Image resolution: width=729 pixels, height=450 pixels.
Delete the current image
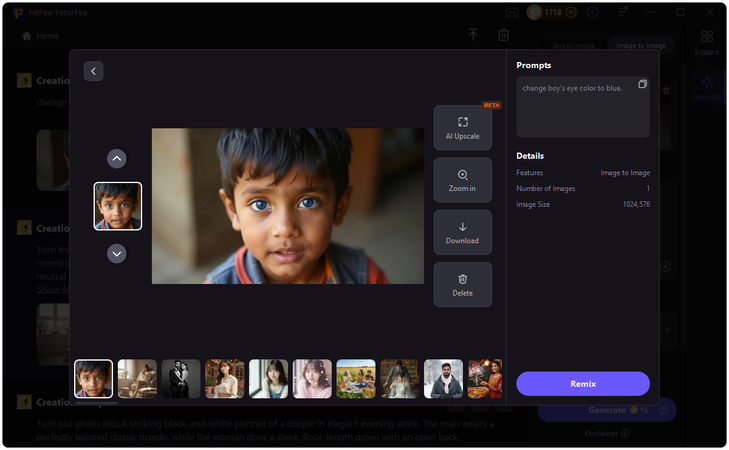[x=462, y=284]
